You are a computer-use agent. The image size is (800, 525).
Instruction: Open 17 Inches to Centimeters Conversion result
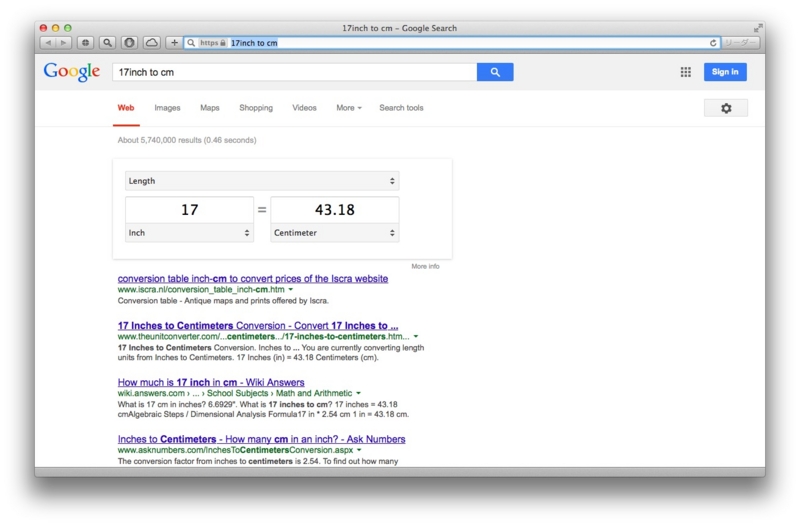(258, 326)
